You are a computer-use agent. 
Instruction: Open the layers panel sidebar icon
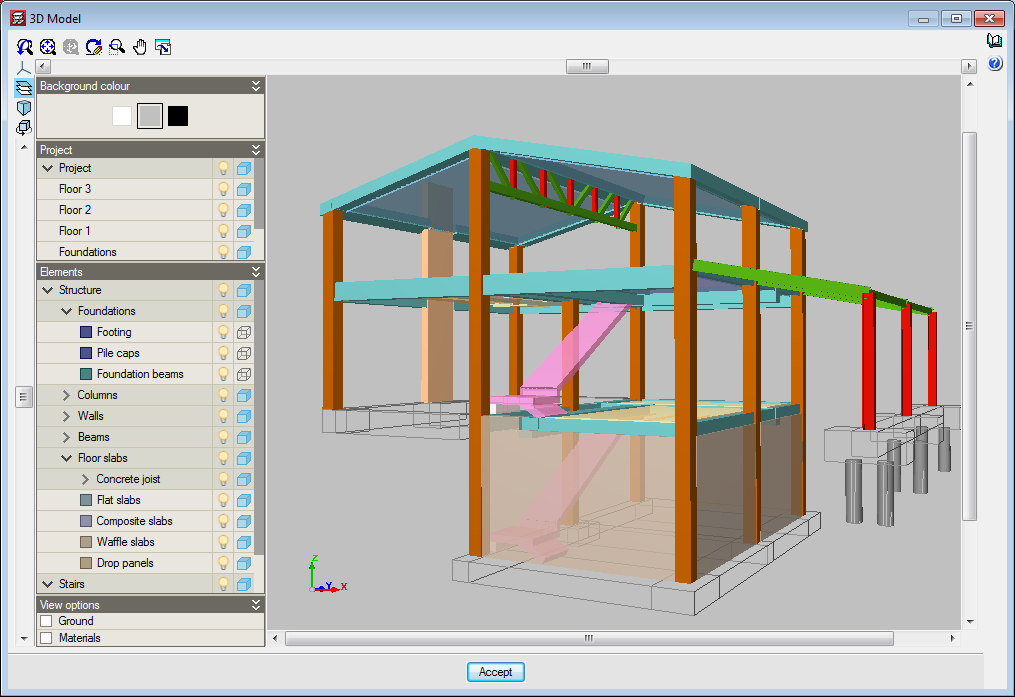pyautogui.click(x=24, y=88)
